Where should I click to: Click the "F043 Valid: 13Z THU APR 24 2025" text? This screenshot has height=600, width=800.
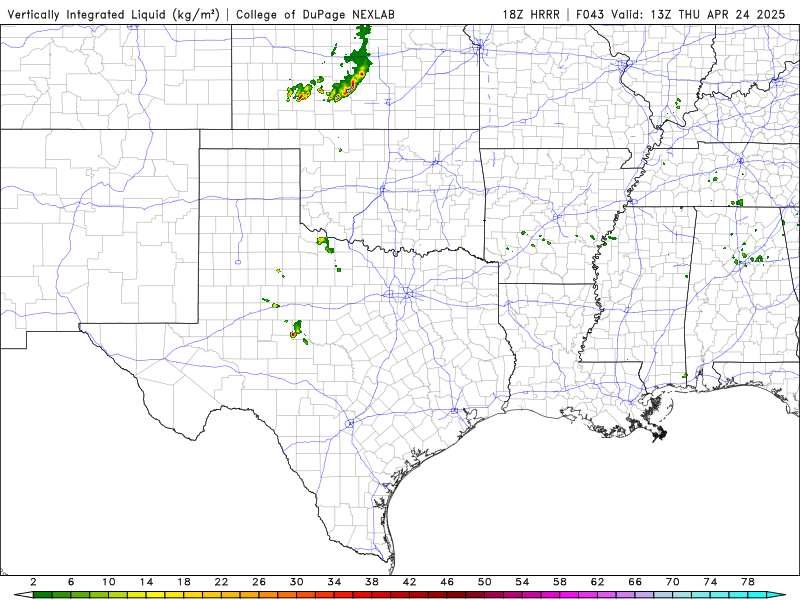point(681,14)
